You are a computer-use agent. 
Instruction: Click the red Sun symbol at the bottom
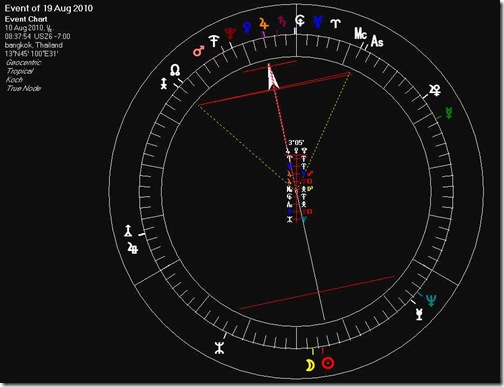(x=328, y=363)
